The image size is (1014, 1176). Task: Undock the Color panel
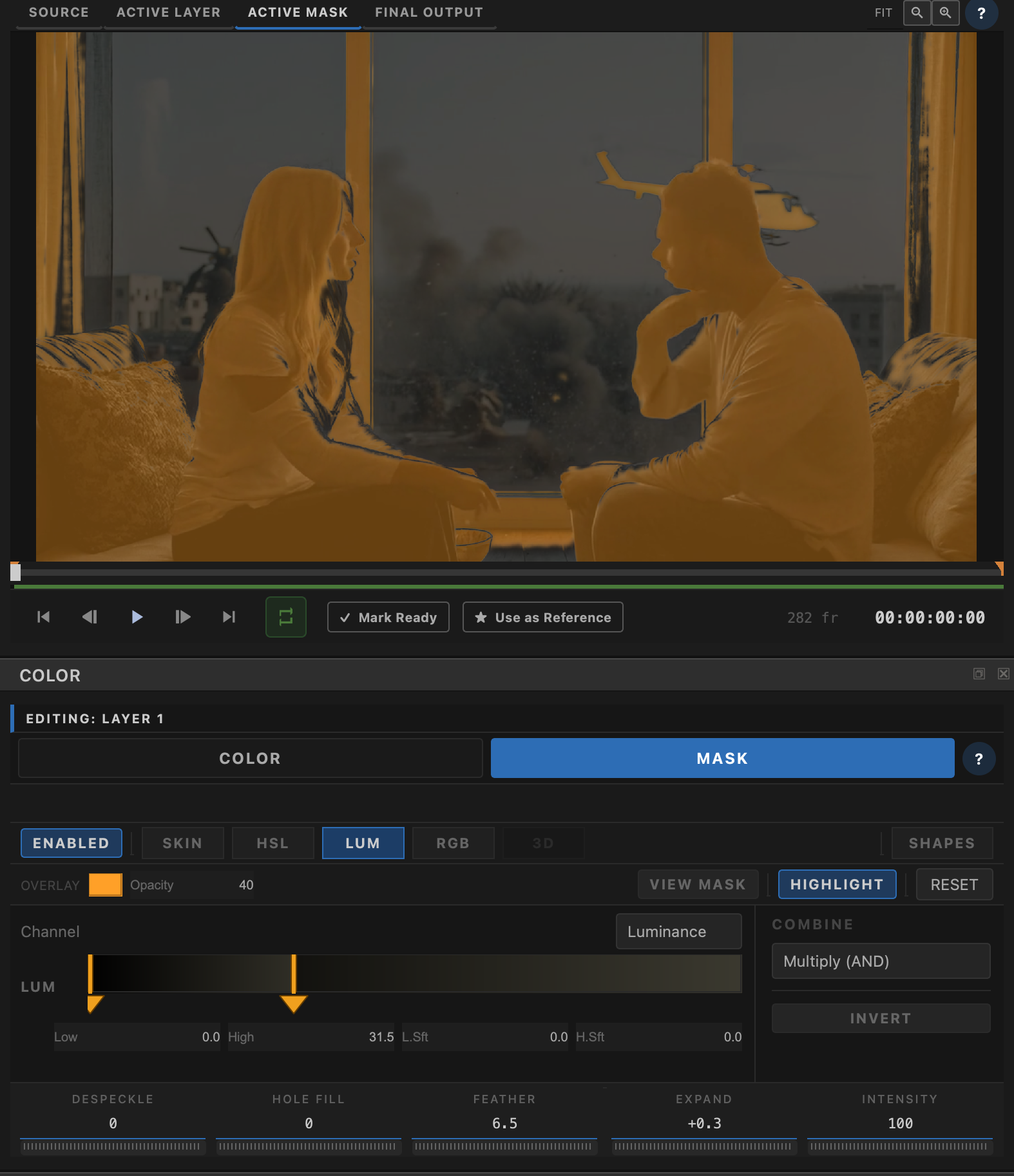[x=979, y=674]
